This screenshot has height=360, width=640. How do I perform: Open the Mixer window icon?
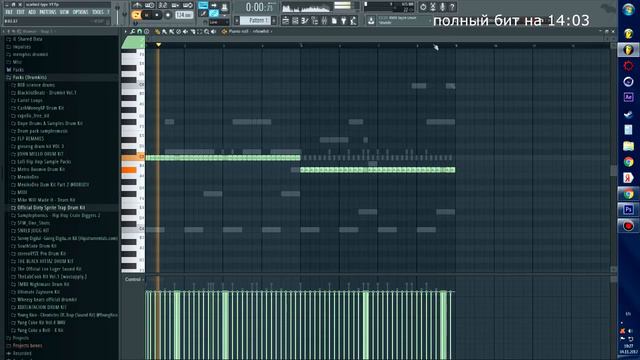[324, 20]
